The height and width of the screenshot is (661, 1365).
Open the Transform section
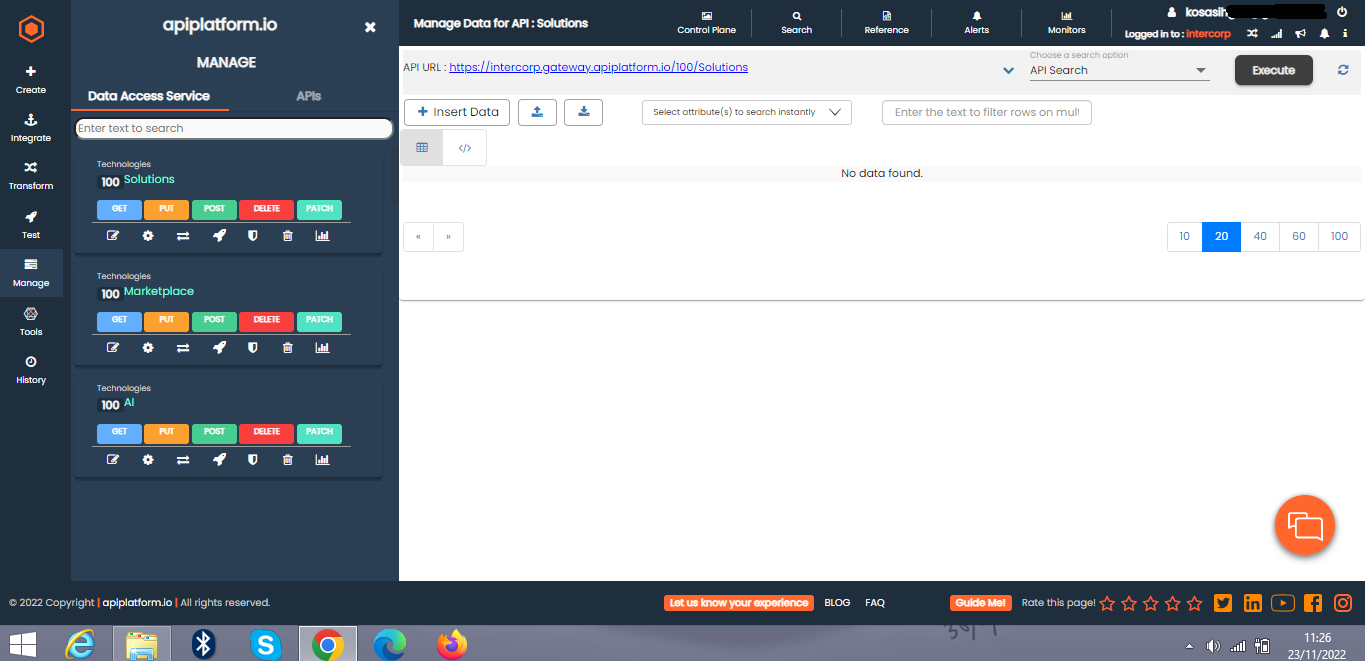tap(31, 176)
